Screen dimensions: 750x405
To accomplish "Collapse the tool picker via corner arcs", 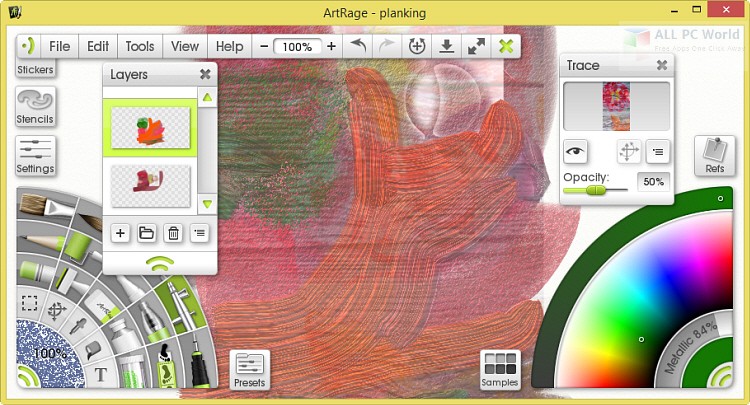I will coord(28,376).
